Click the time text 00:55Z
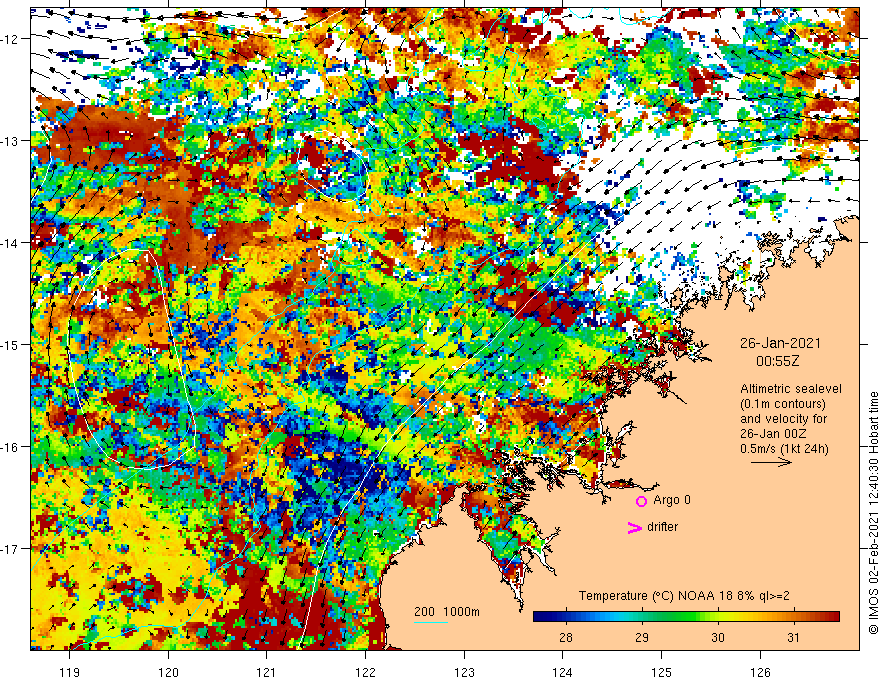The width and height of the screenshot is (880, 680). pyautogui.click(x=777, y=361)
